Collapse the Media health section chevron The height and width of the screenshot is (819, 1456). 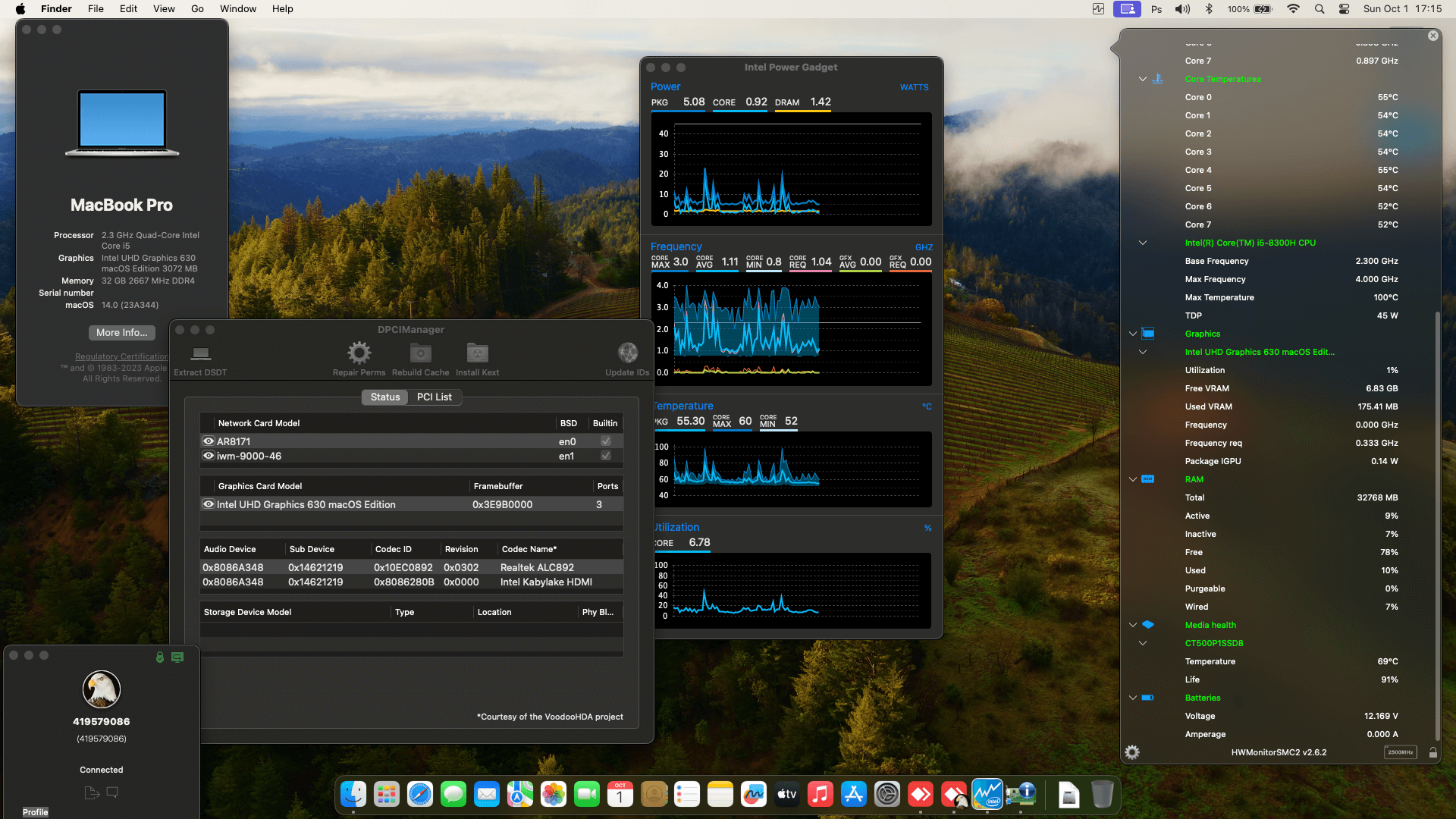[x=1133, y=625]
